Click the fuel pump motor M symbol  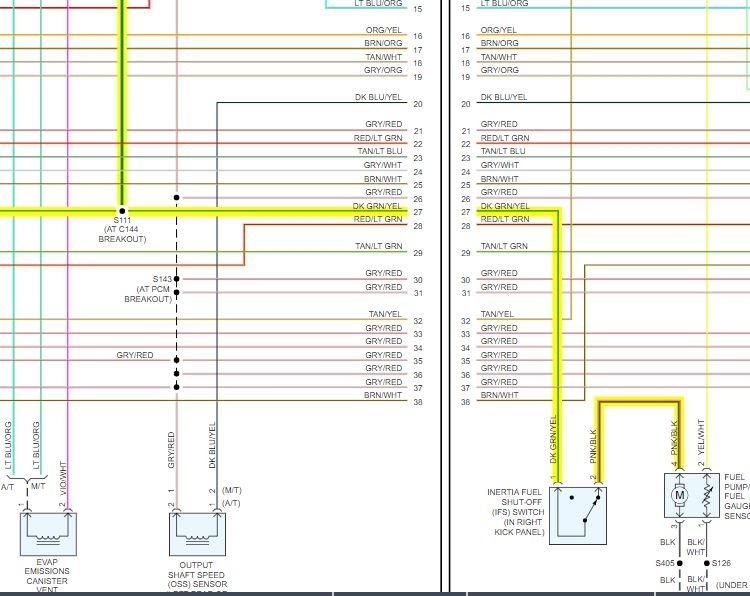click(x=679, y=495)
